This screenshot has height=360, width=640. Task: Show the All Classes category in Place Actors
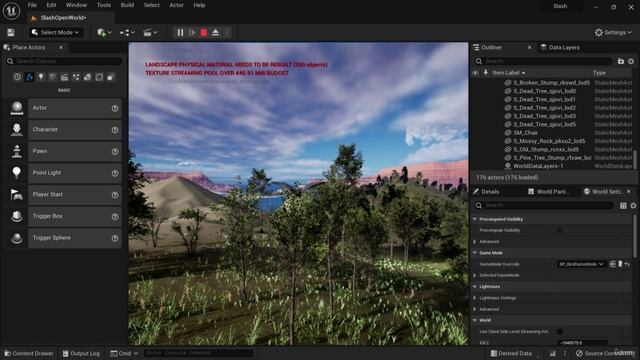[111, 77]
